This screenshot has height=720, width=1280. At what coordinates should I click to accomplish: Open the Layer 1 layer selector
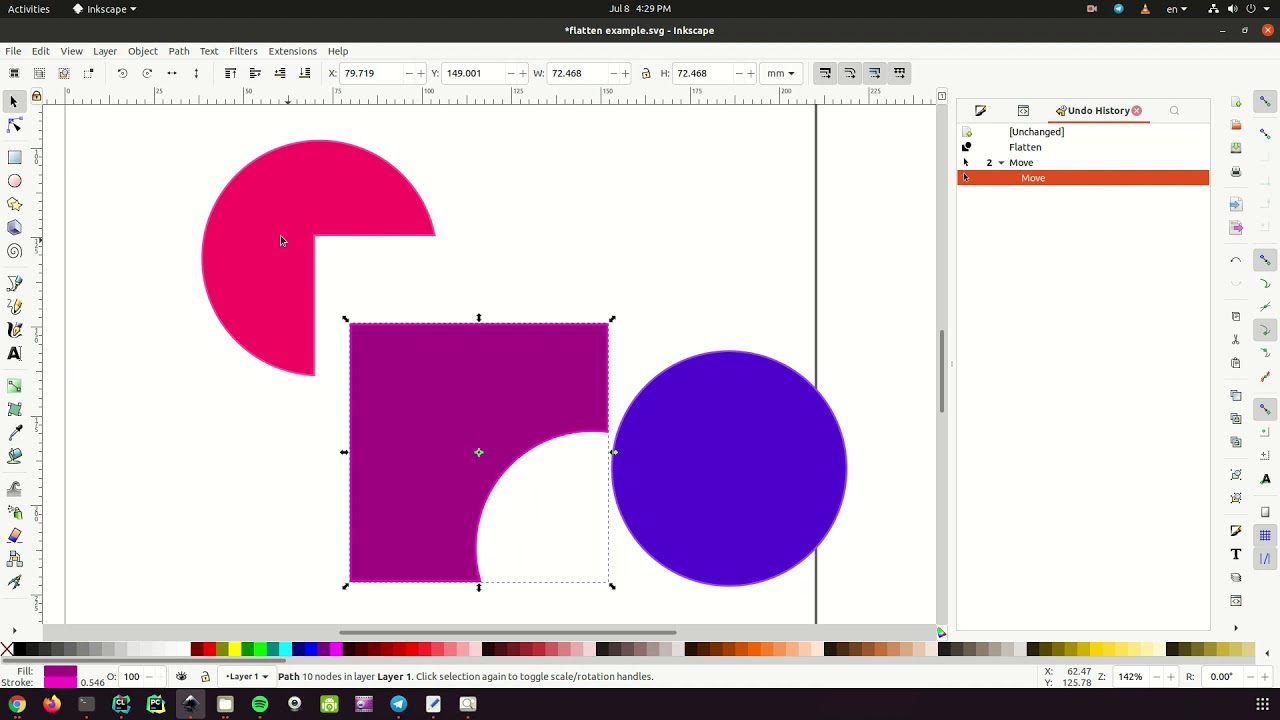247,677
